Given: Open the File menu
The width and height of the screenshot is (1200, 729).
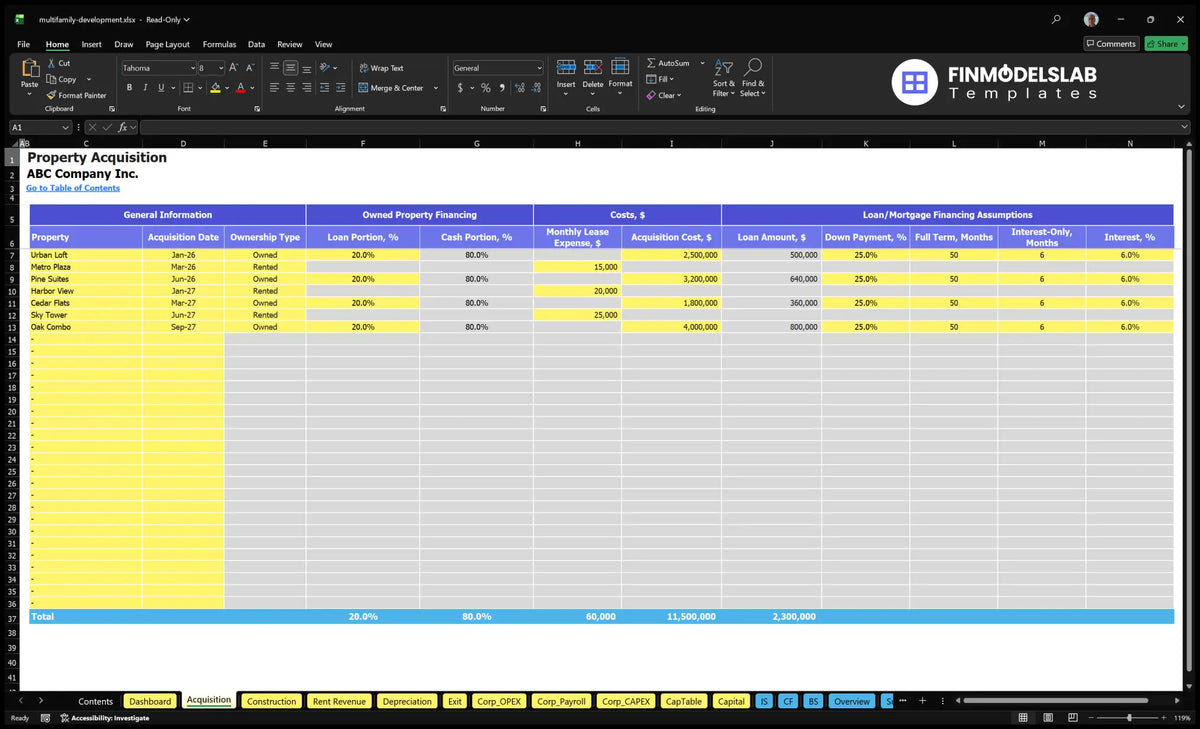Looking at the screenshot, I should (x=23, y=44).
